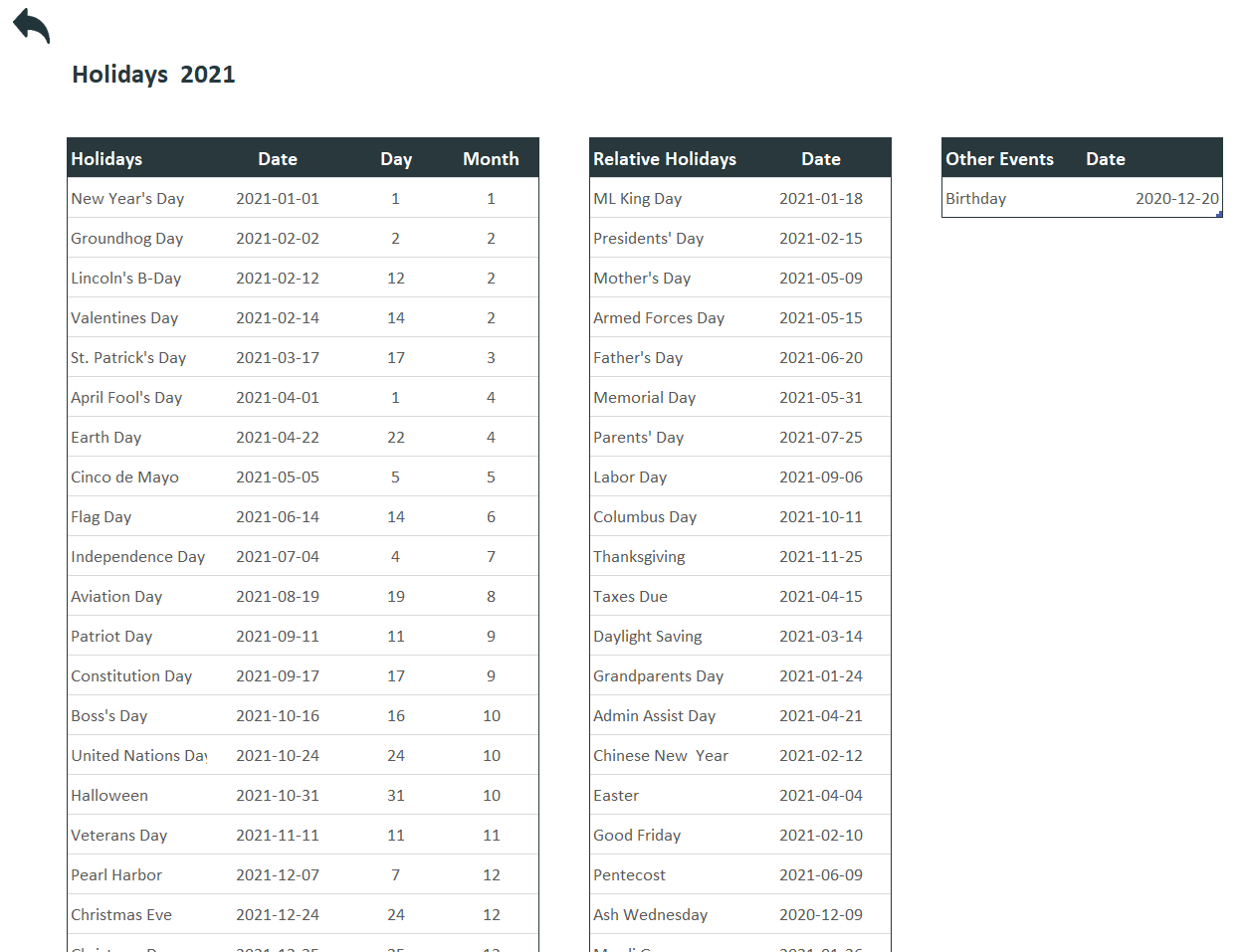Select the Day column header
Image resolution: width=1248 pixels, height=952 pixels.
point(395,159)
